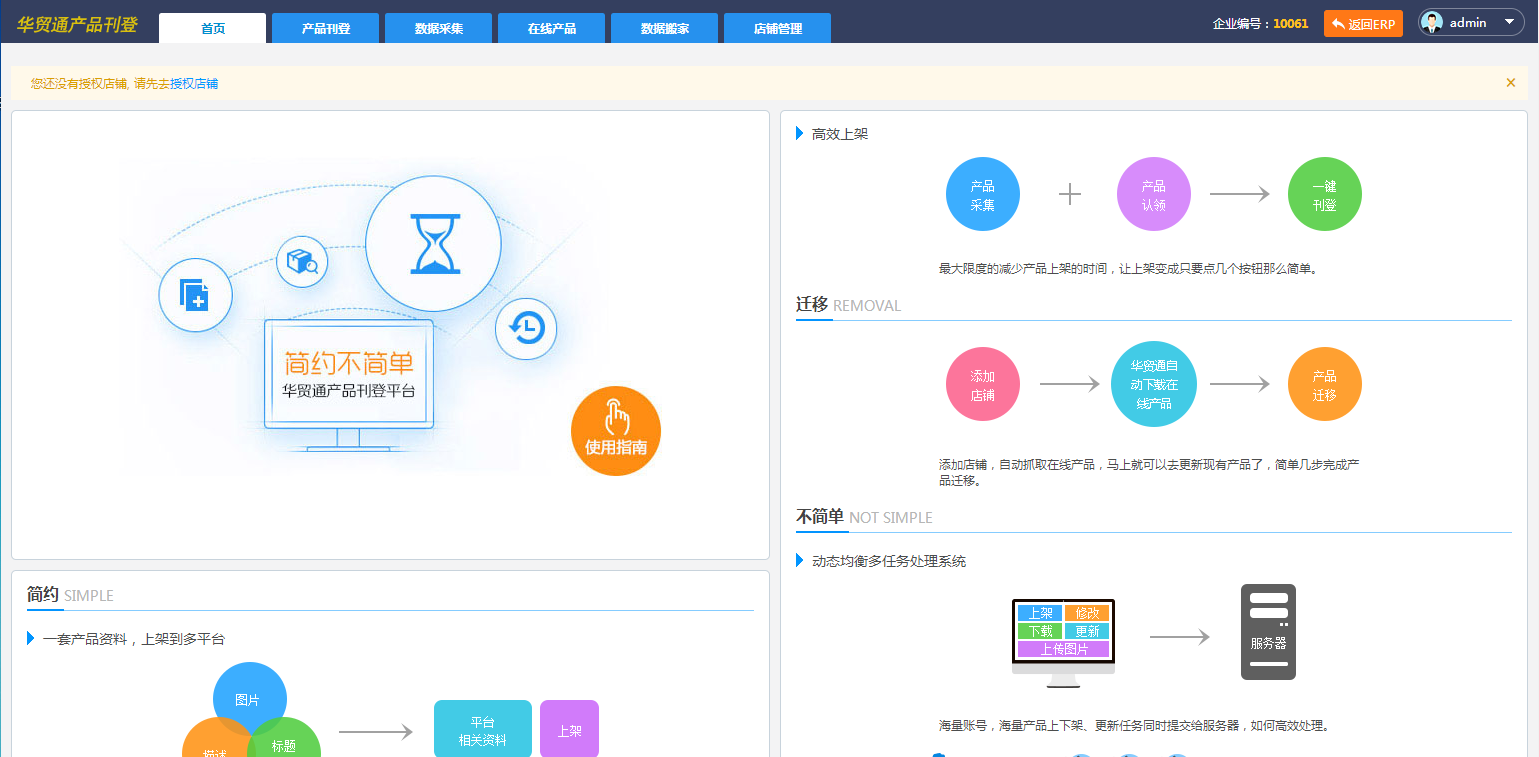Dismiss the yellow authorization notice bar
The image size is (1539, 757).
coord(1510,83)
